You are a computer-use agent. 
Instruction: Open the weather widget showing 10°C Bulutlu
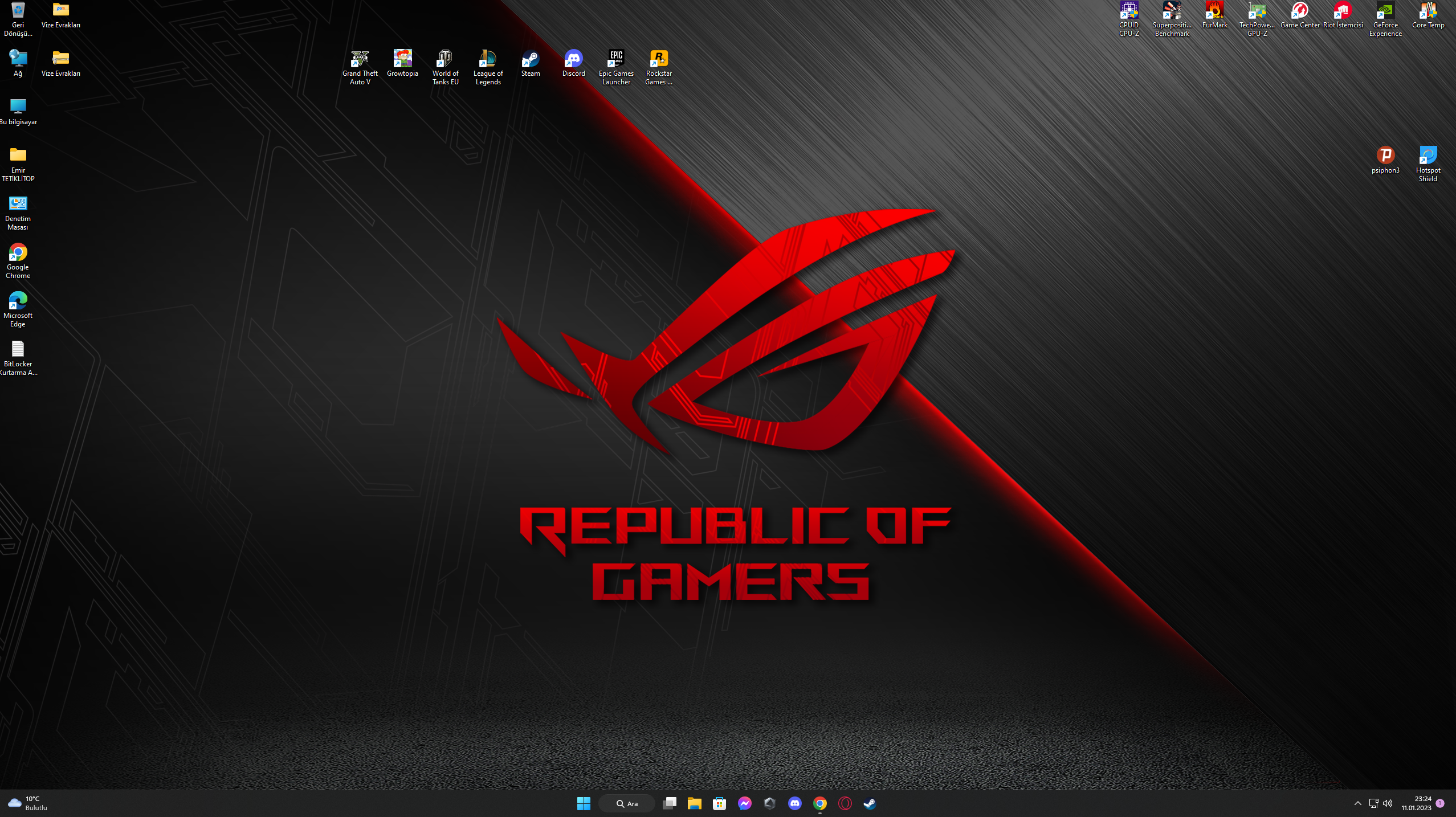(x=27, y=803)
